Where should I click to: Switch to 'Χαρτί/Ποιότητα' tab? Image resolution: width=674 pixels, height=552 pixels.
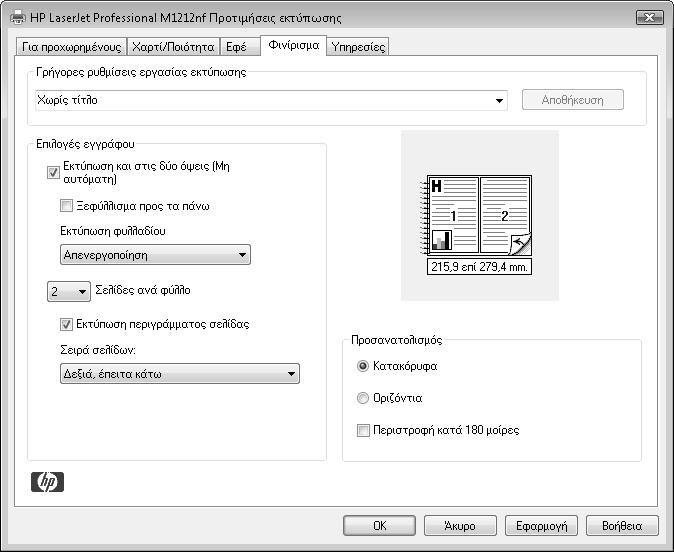[x=173, y=47]
